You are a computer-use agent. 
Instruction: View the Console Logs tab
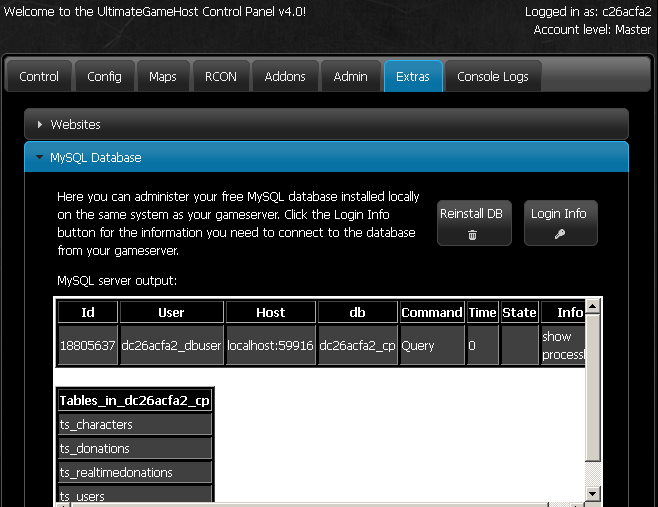[x=493, y=76]
